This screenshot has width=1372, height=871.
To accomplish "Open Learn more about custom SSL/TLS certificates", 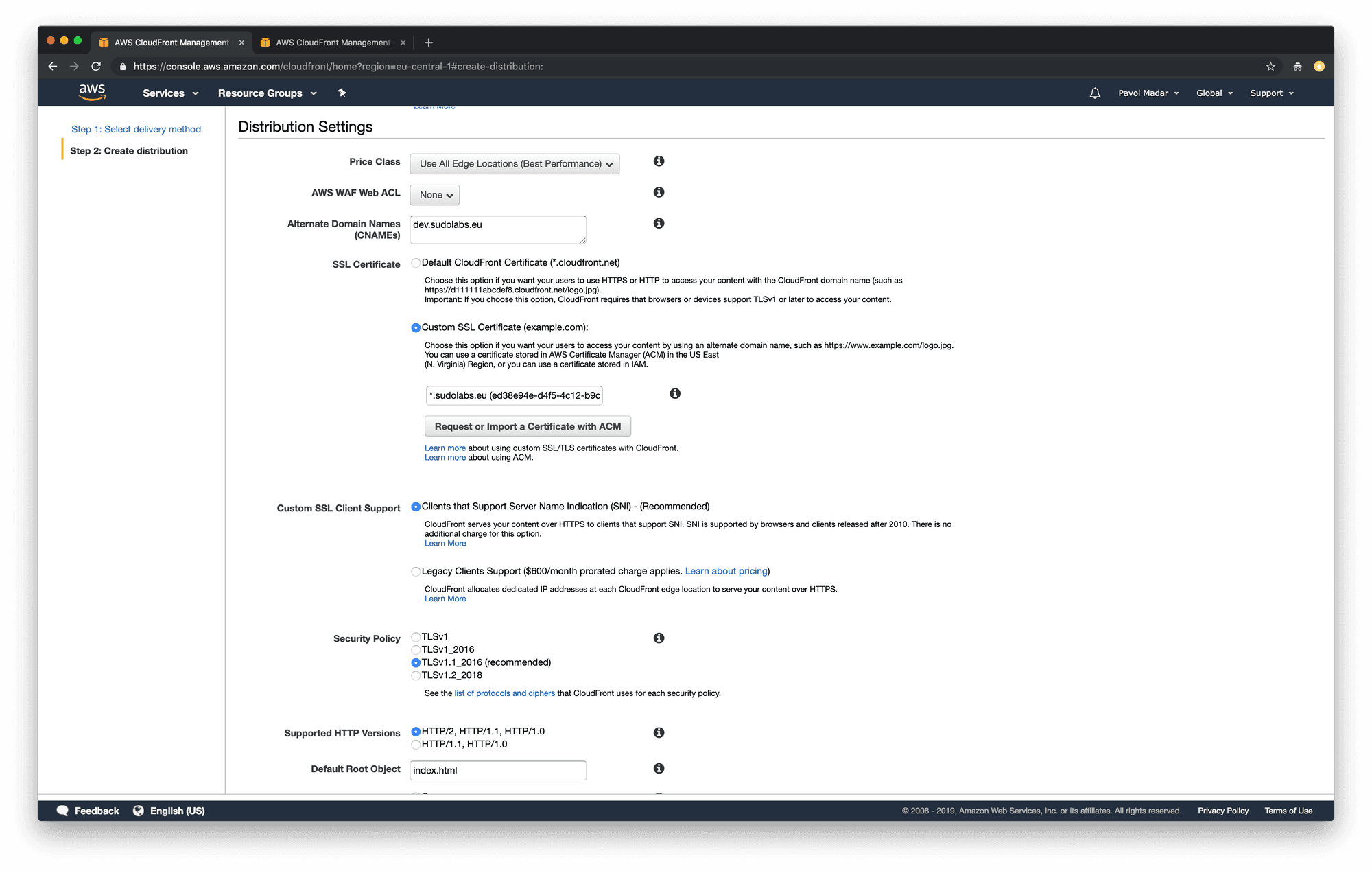I will 445,448.
